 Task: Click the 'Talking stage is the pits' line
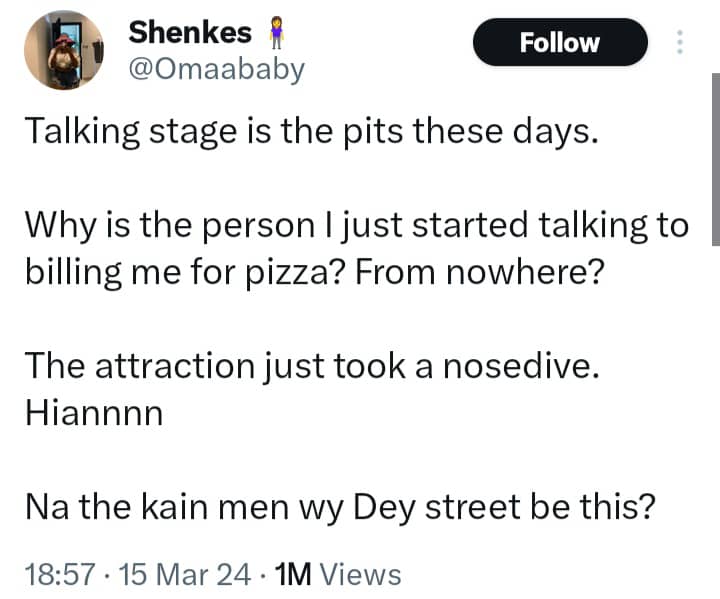tap(311, 132)
